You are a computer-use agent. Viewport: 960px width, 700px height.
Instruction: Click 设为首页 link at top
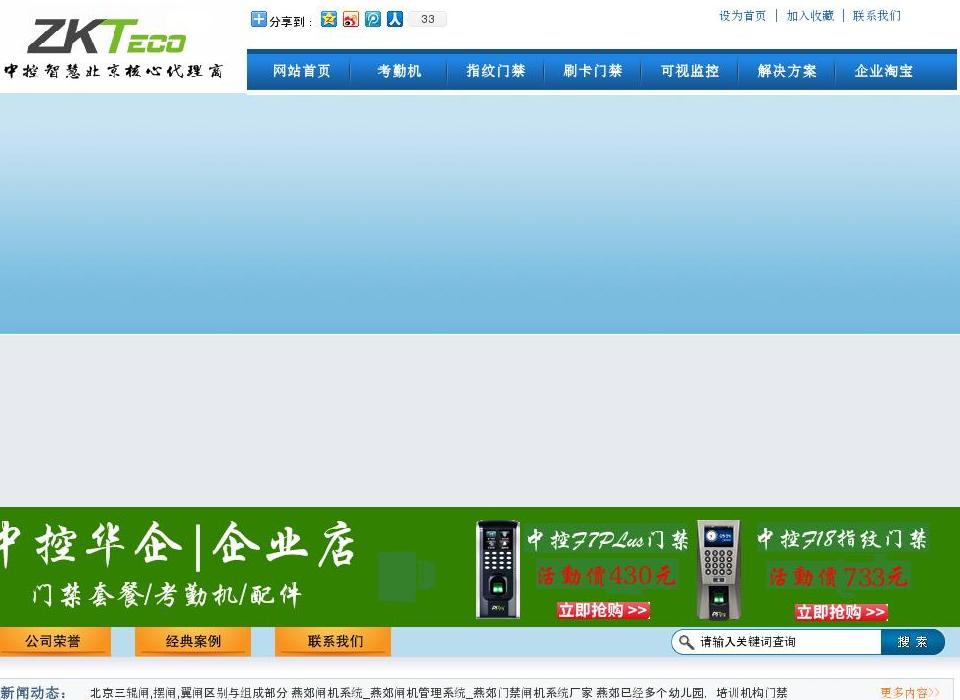point(742,16)
